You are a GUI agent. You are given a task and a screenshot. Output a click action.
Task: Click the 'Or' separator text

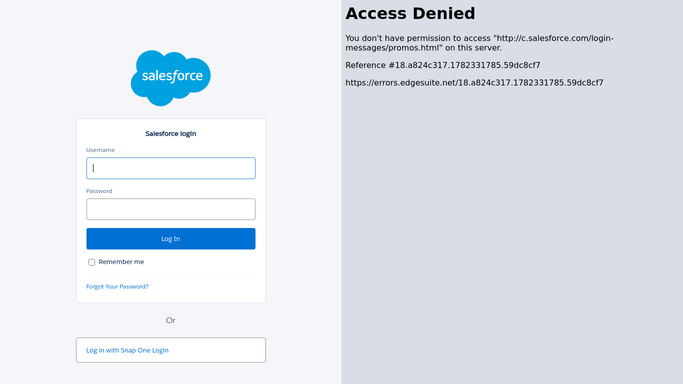170,320
